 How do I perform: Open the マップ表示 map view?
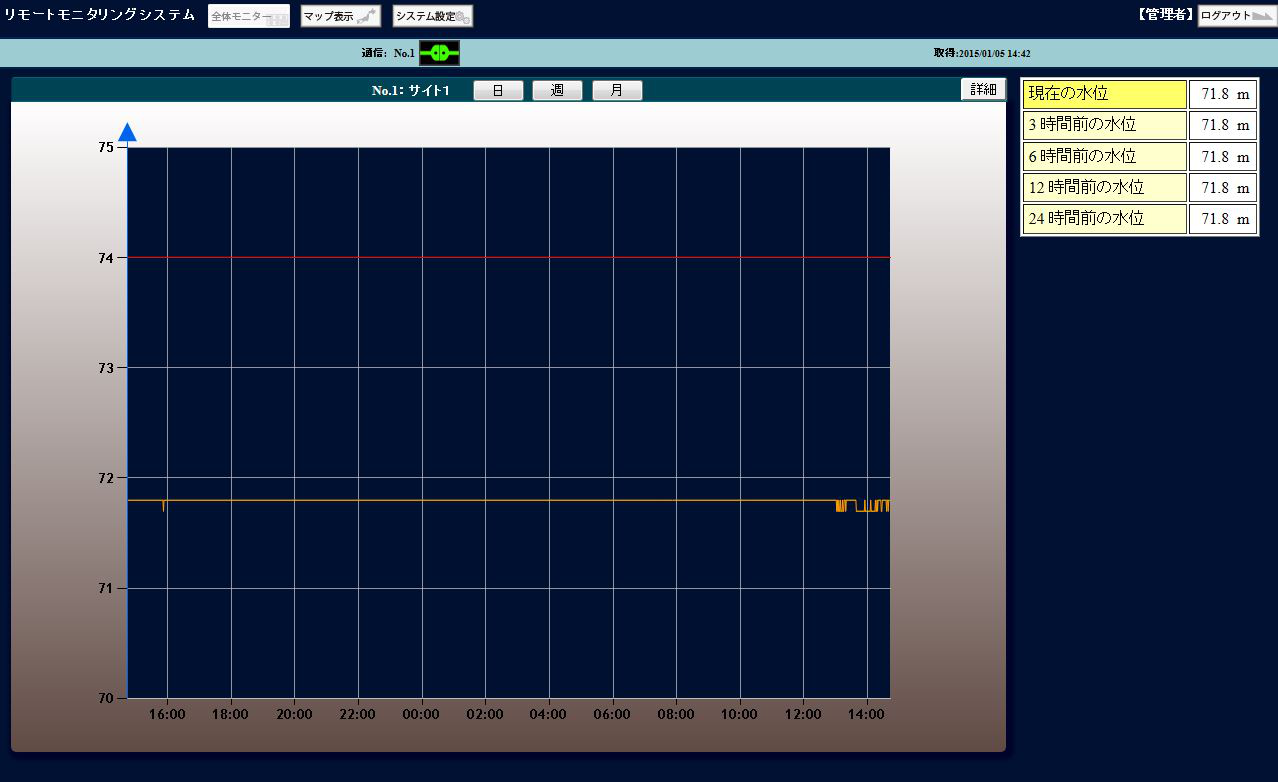(x=341, y=16)
